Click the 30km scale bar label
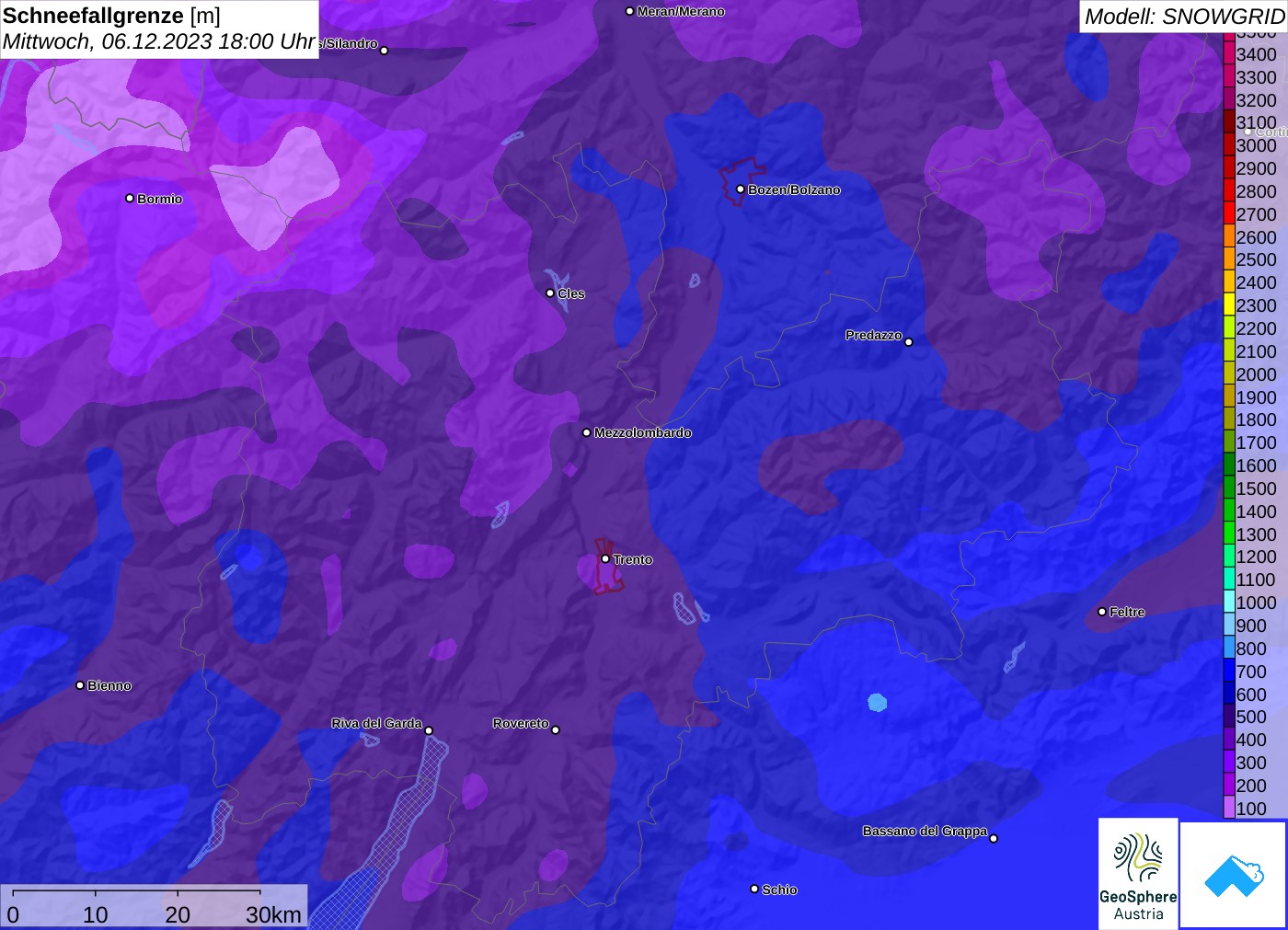This screenshot has width=1288, height=930. 273,914
